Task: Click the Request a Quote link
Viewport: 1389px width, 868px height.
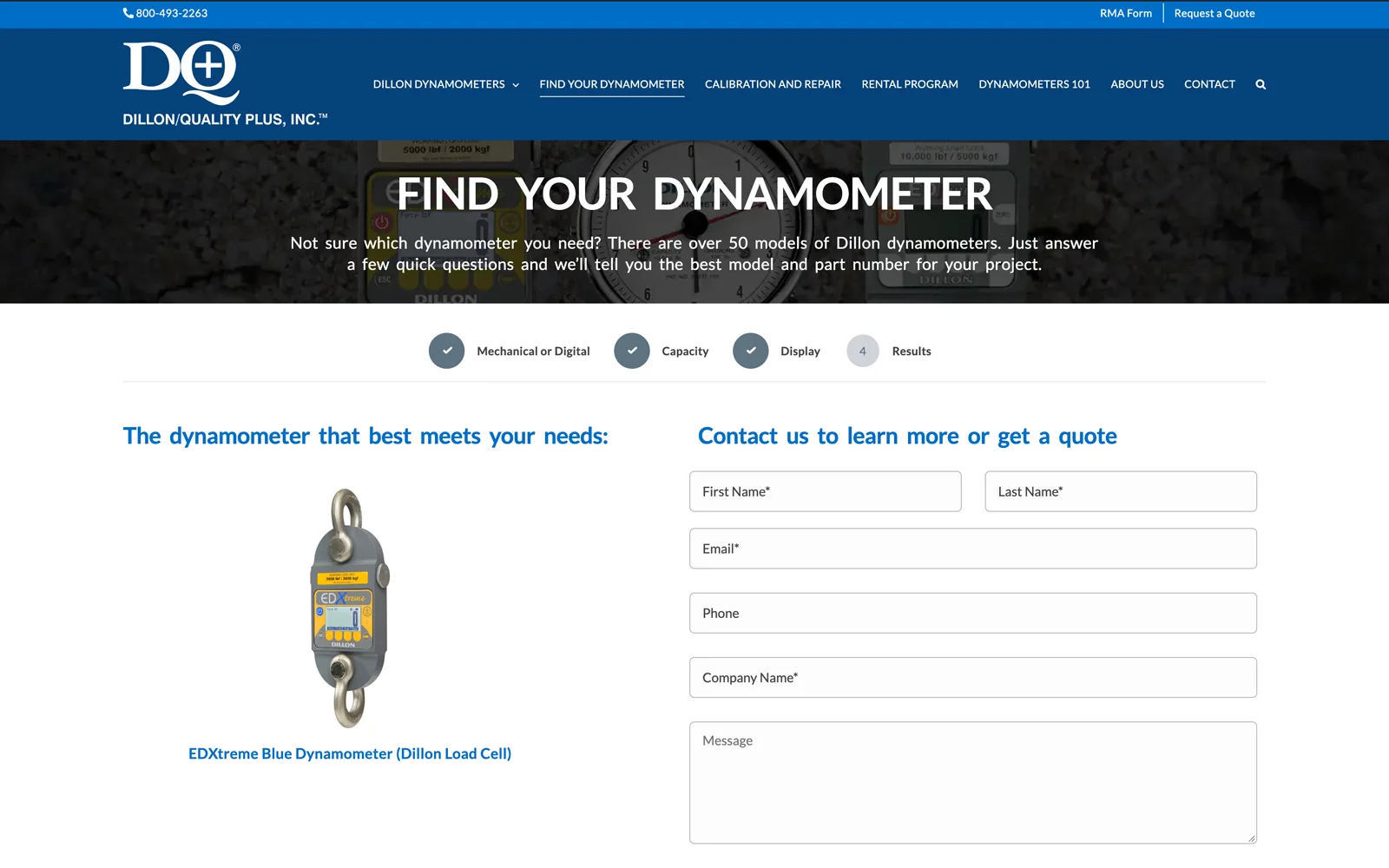Action: pyautogui.click(x=1215, y=13)
